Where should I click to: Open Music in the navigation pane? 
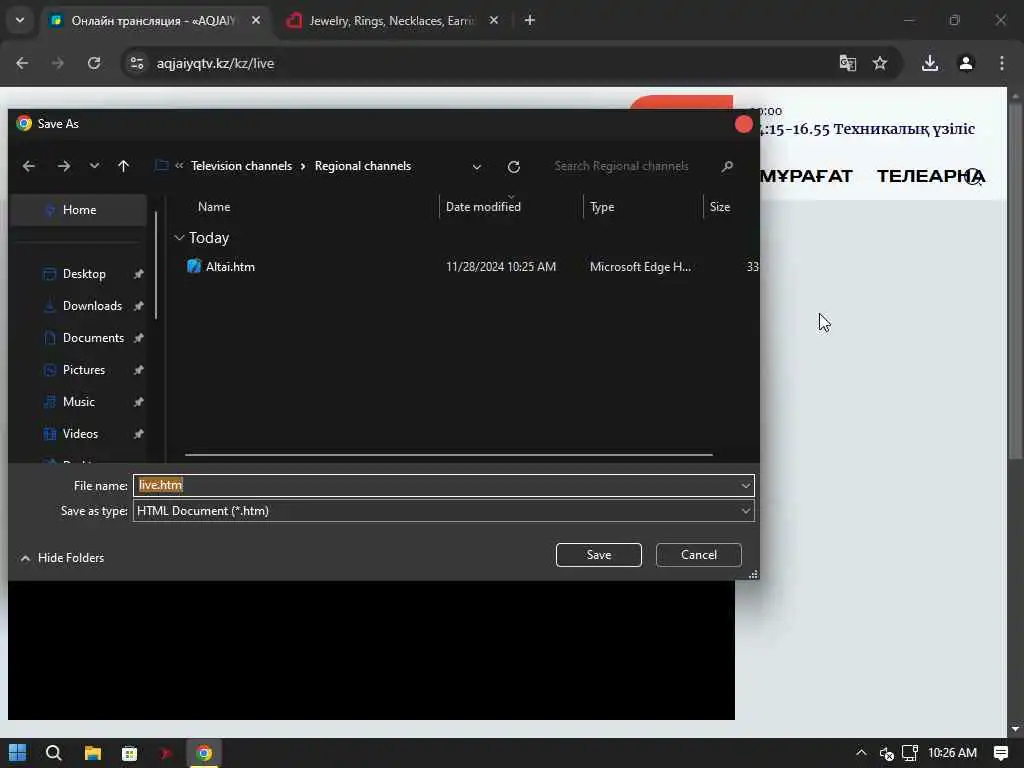78,402
